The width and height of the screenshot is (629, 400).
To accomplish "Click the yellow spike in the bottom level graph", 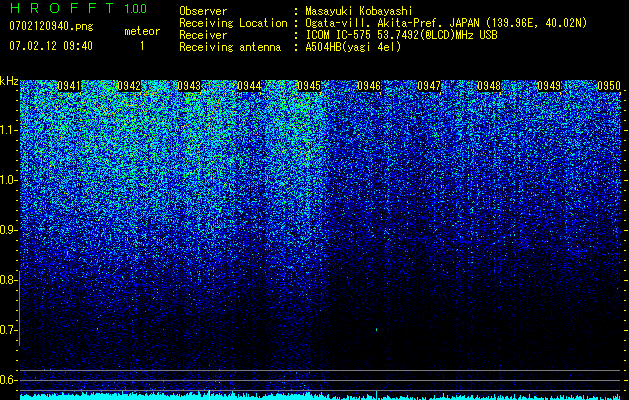I will pyautogui.click(x=209, y=394).
